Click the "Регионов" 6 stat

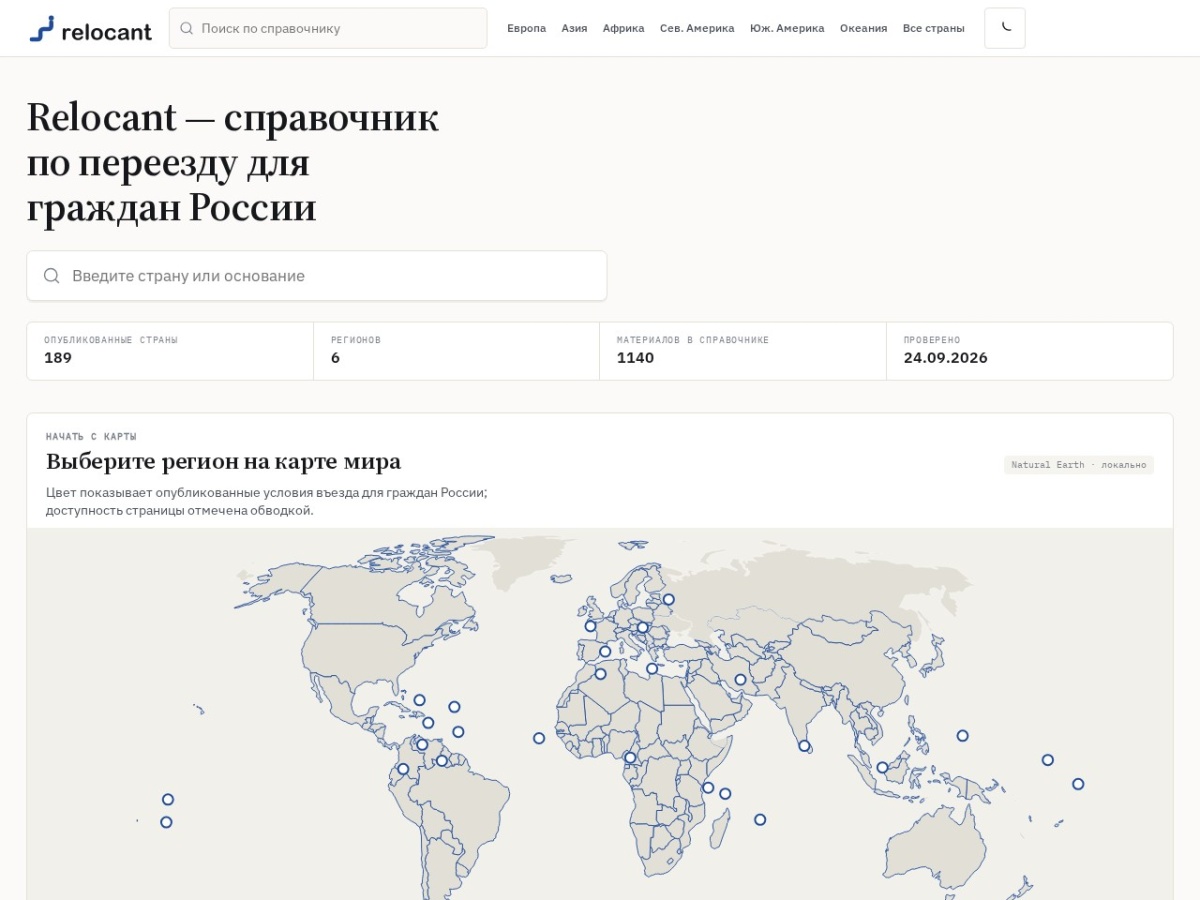point(456,351)
